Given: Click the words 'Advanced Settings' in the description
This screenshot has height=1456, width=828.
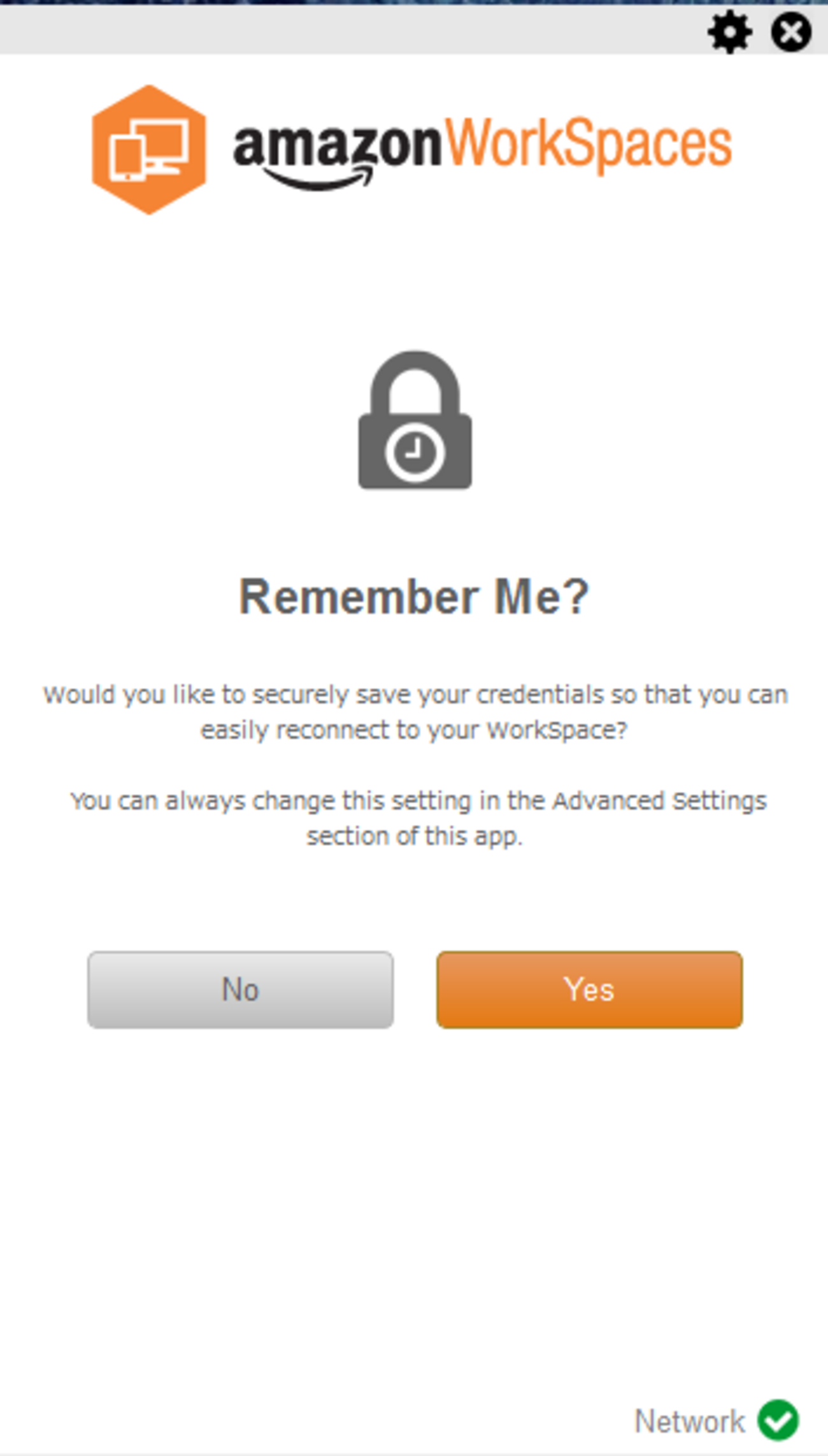Looking at the screenshot, I should pyautogui.click(x=659, y=801).
